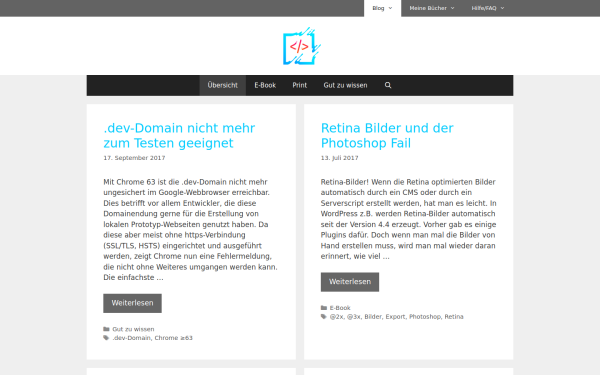
Task: Click tag icon beside @2x tag
Action: 324,316
